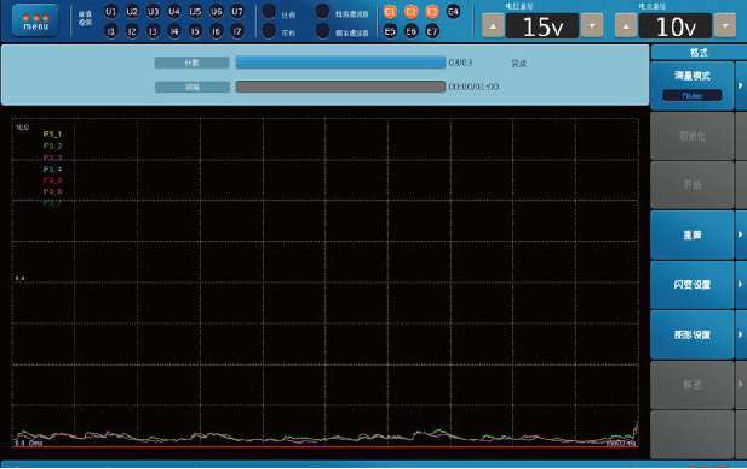Expand the arrow beside 测量模式
747x469 pixels.
741,86
